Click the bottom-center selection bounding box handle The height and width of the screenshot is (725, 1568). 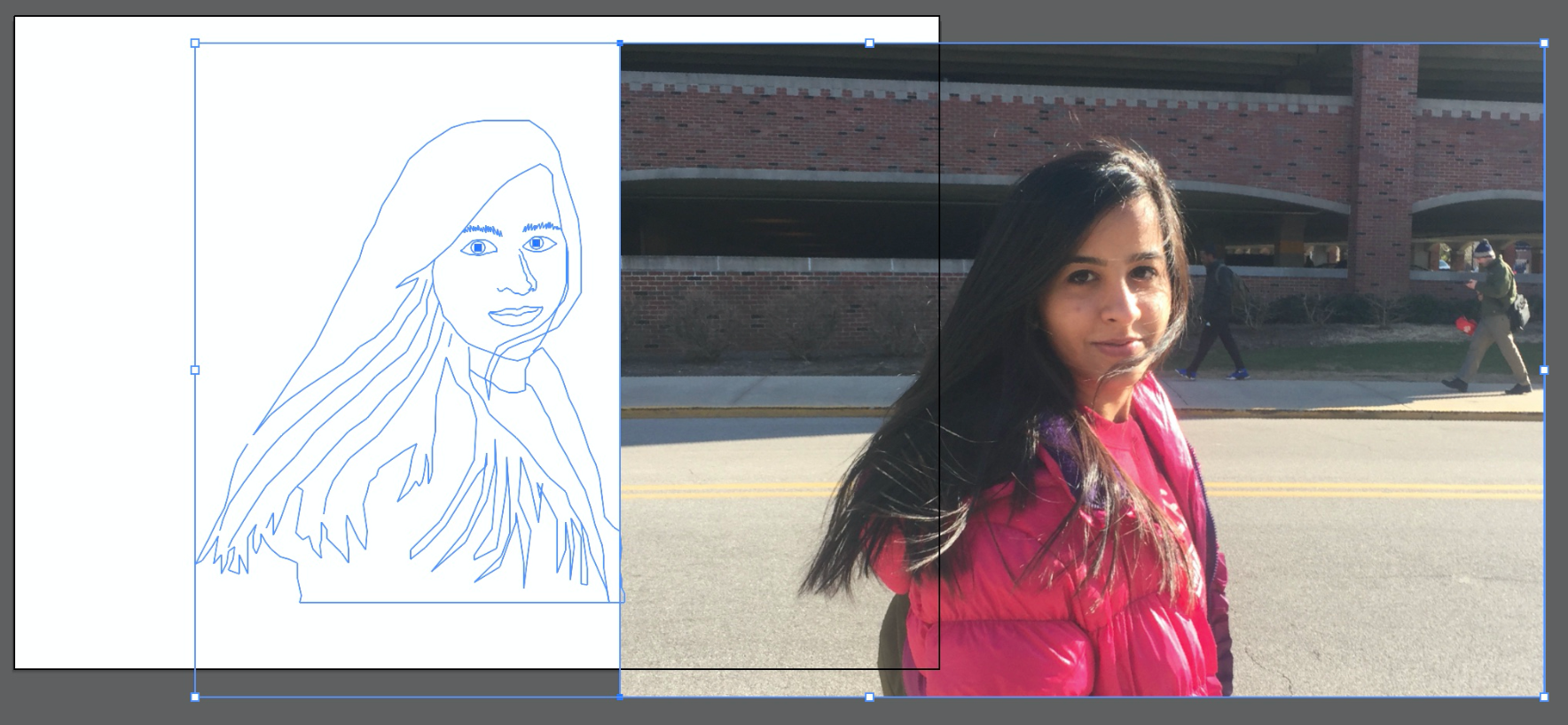pos(869,698)
